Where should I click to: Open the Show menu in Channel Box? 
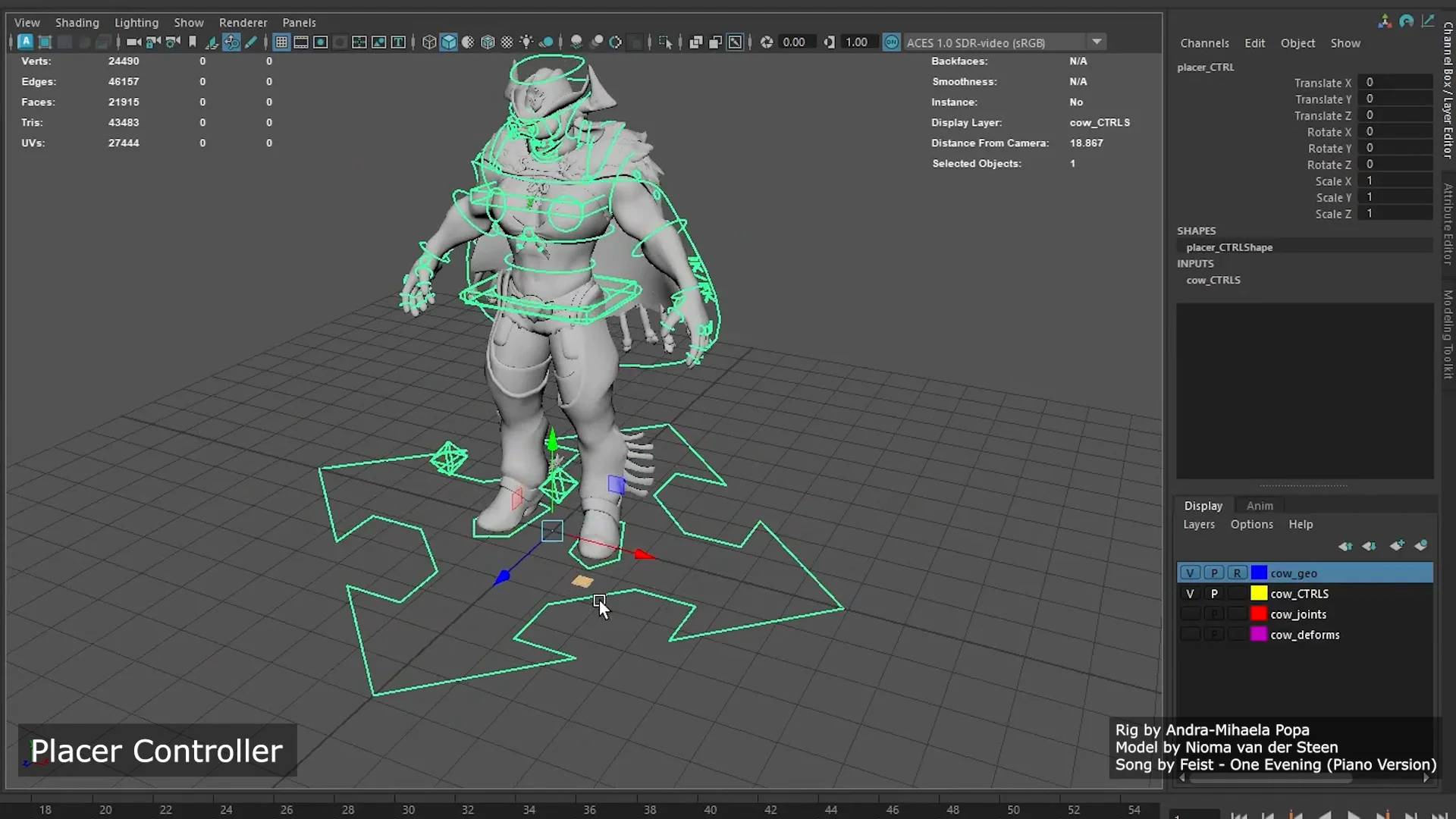[1345, 43]
